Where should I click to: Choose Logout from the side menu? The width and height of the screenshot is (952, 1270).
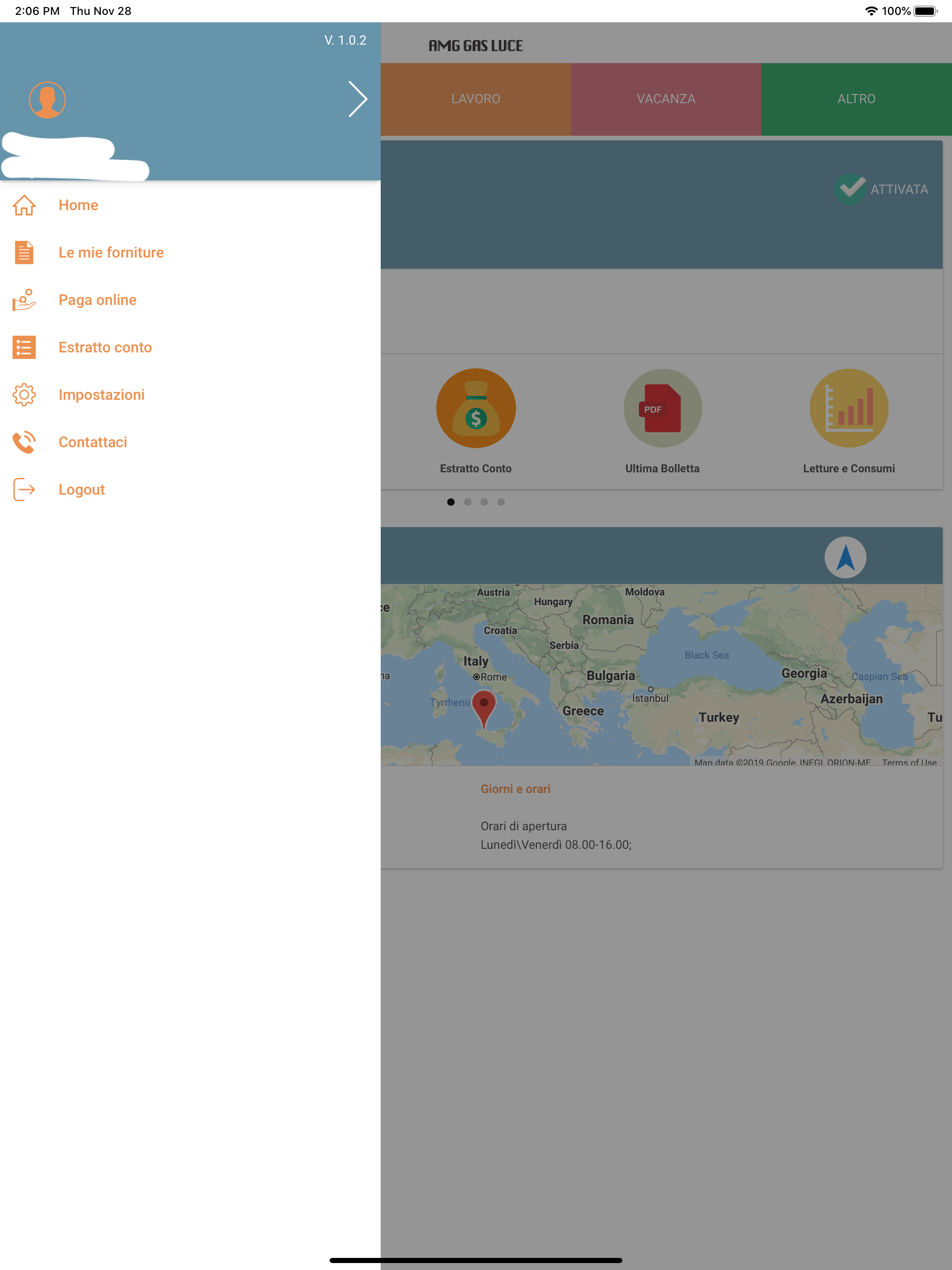[81, 490]
